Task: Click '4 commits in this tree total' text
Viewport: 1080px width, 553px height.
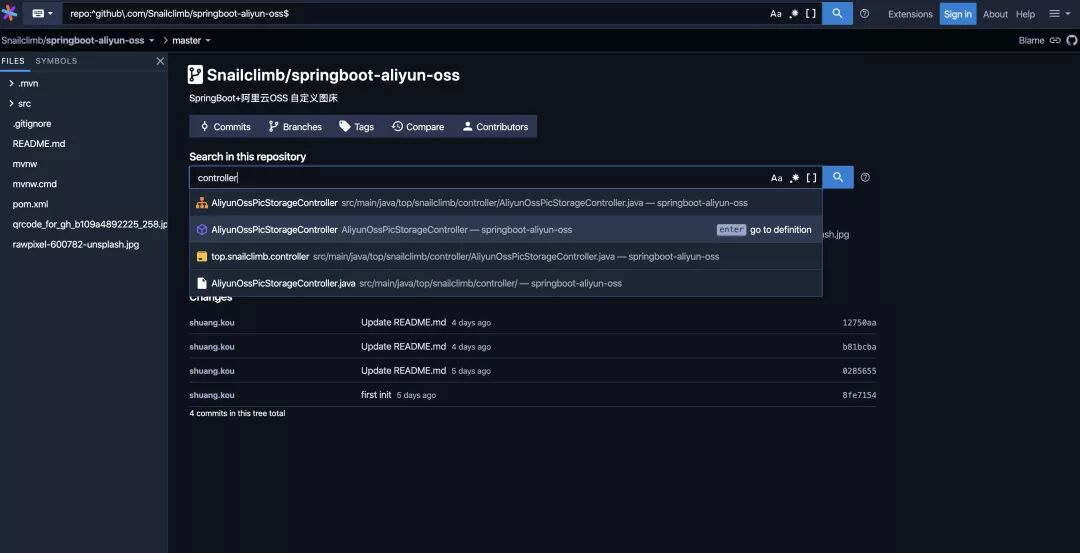Action: (x=237, y=413)
